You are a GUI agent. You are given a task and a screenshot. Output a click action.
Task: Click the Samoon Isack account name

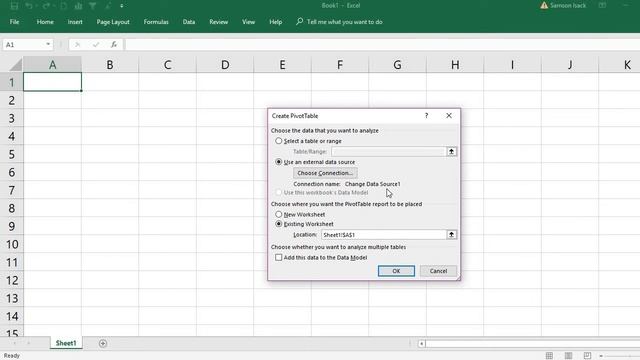coord(568,5)
